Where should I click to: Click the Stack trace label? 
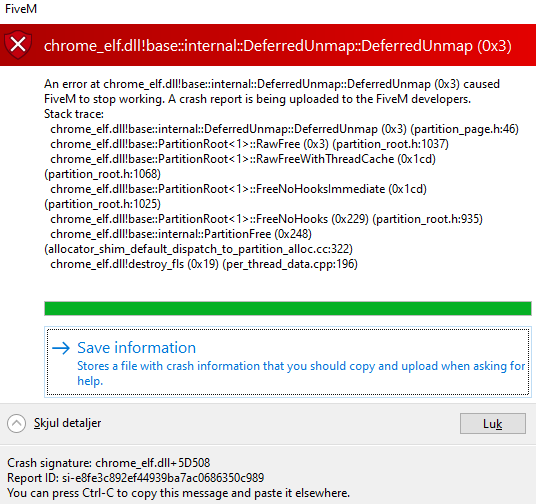pos(74,114)
